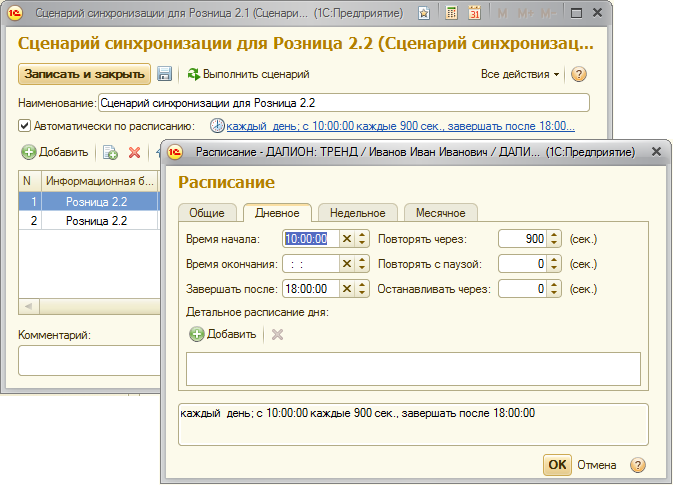
Task: Run the scenario via Выполнить сценарий
Action: point(249,74)
